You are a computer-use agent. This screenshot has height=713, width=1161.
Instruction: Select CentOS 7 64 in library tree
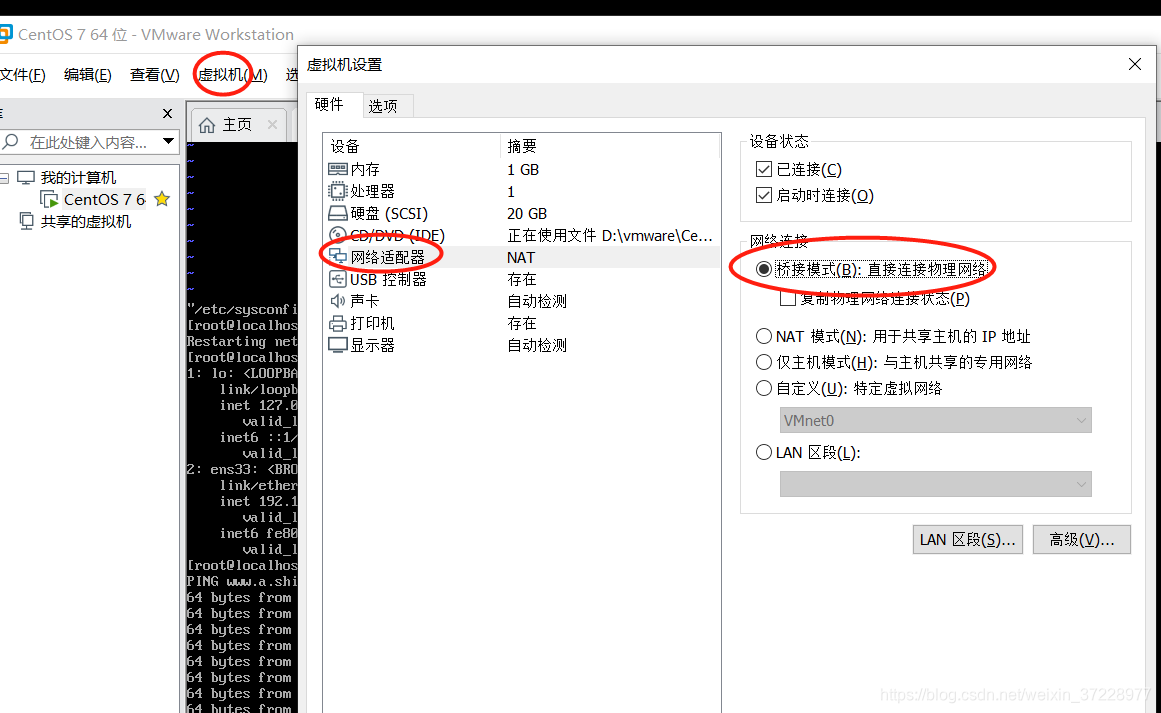104,199
